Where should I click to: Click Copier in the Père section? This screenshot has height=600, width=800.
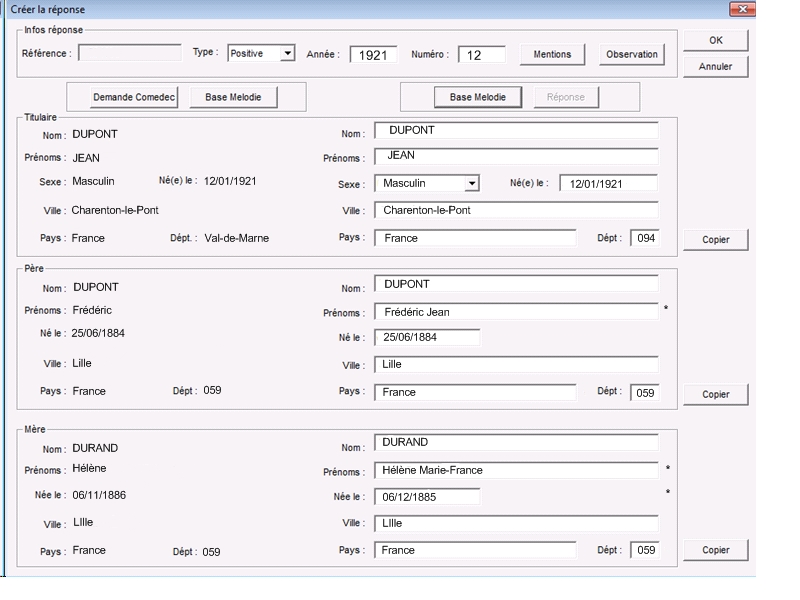pyautogui.click(x=715, y=394)
